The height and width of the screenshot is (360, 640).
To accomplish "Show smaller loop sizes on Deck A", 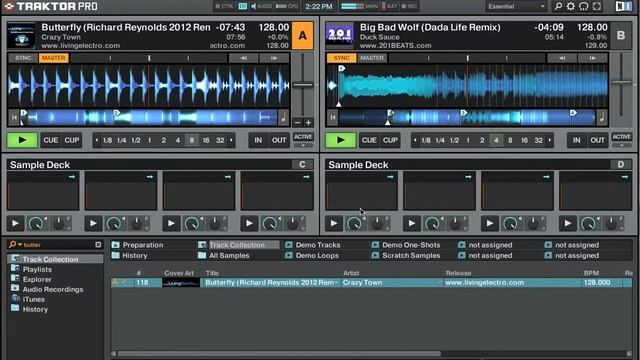I will pyautogui.click(x=97, y=140).
